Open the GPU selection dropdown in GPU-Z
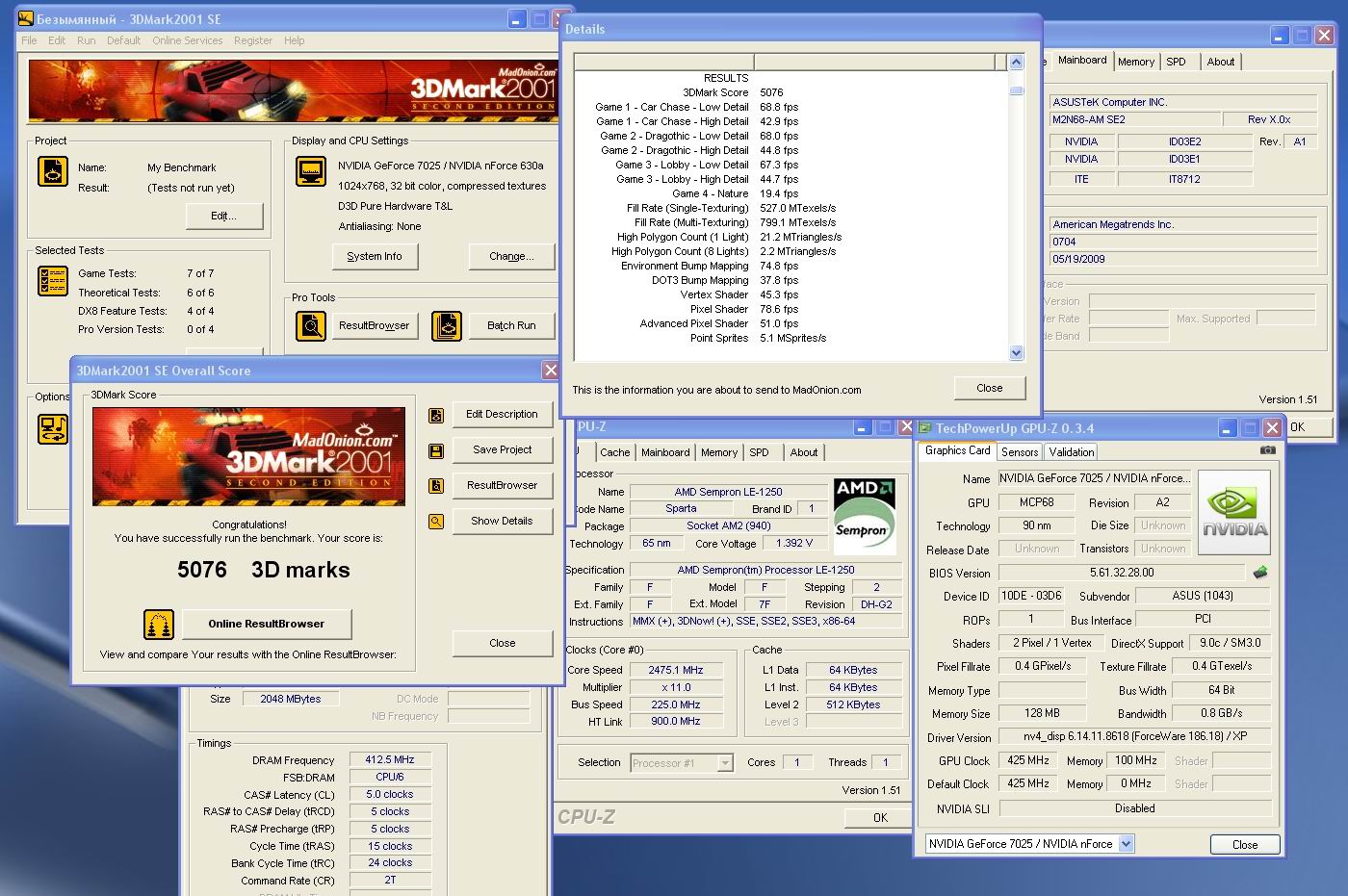This screenshot has width=1348, height=896. [x=1126, y=844]
